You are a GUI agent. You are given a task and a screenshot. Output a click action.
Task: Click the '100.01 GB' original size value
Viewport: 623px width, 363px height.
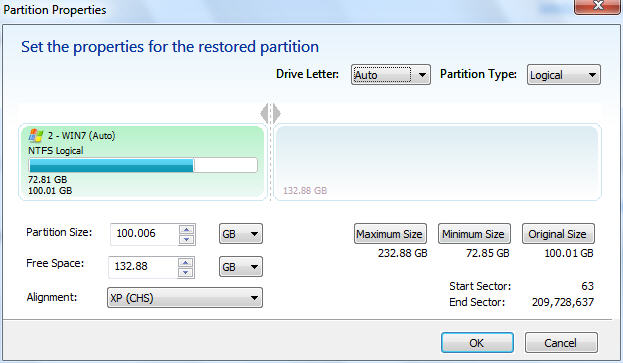pos(569,253)
